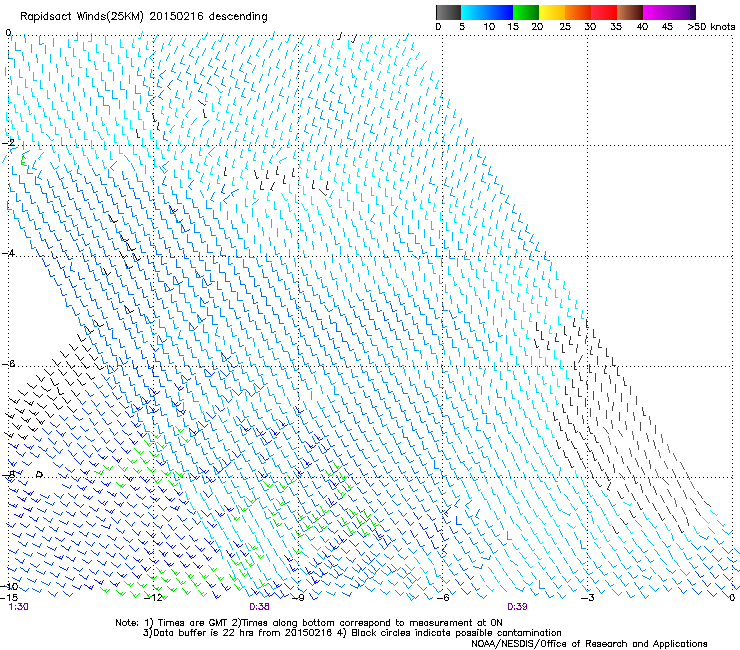The width and height of the screenshot is (740, 650).
Task: Select the yellow 20–25 knots legend segment
Action: [551, 12]
